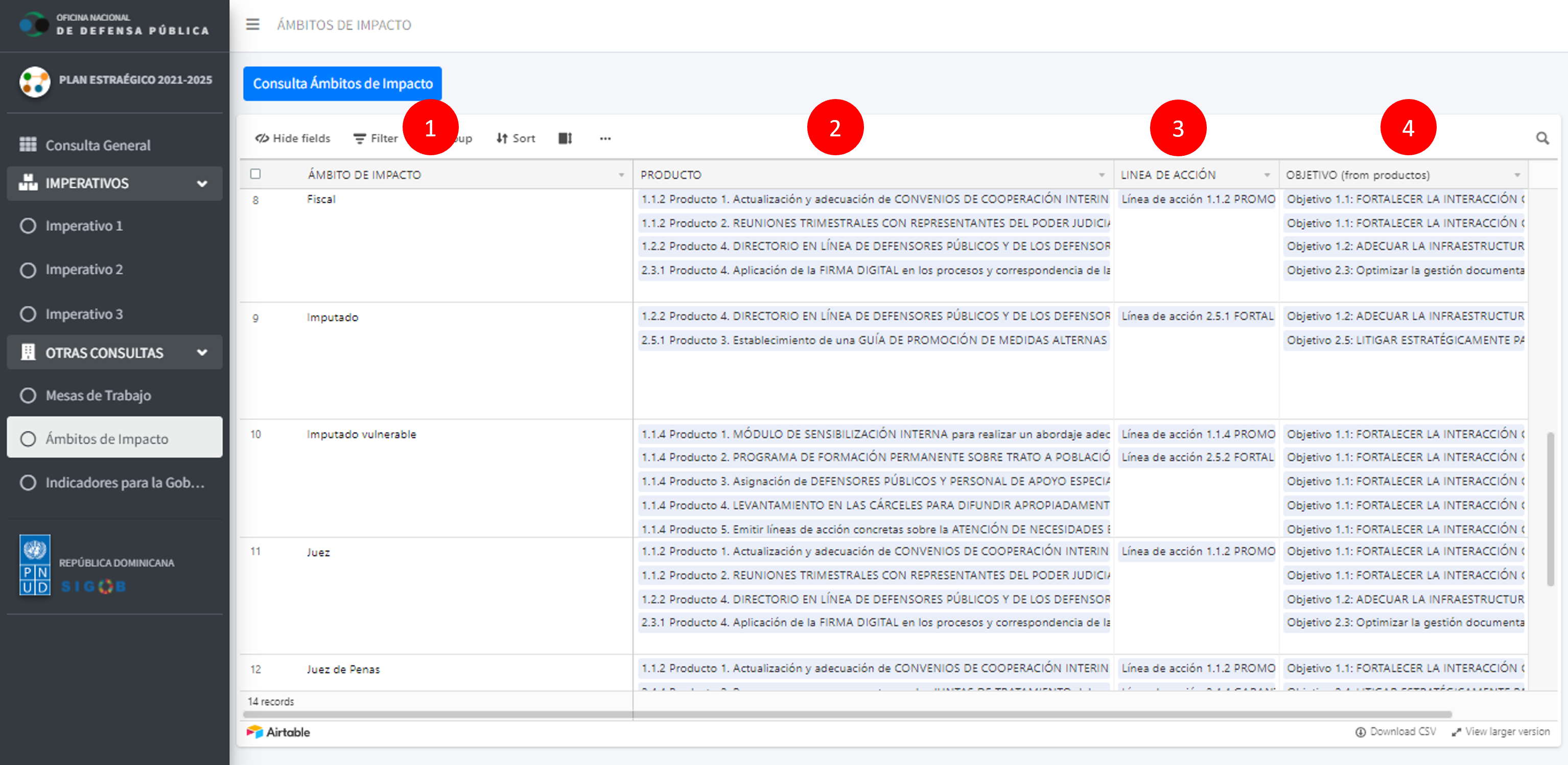Viewport: 1568px width, 765px height.
Task: Click 1.1.4 Producto 4 LEVANTAMIENTO EN LAS CÁRCELES tag
Action: [x=874, y=505]
